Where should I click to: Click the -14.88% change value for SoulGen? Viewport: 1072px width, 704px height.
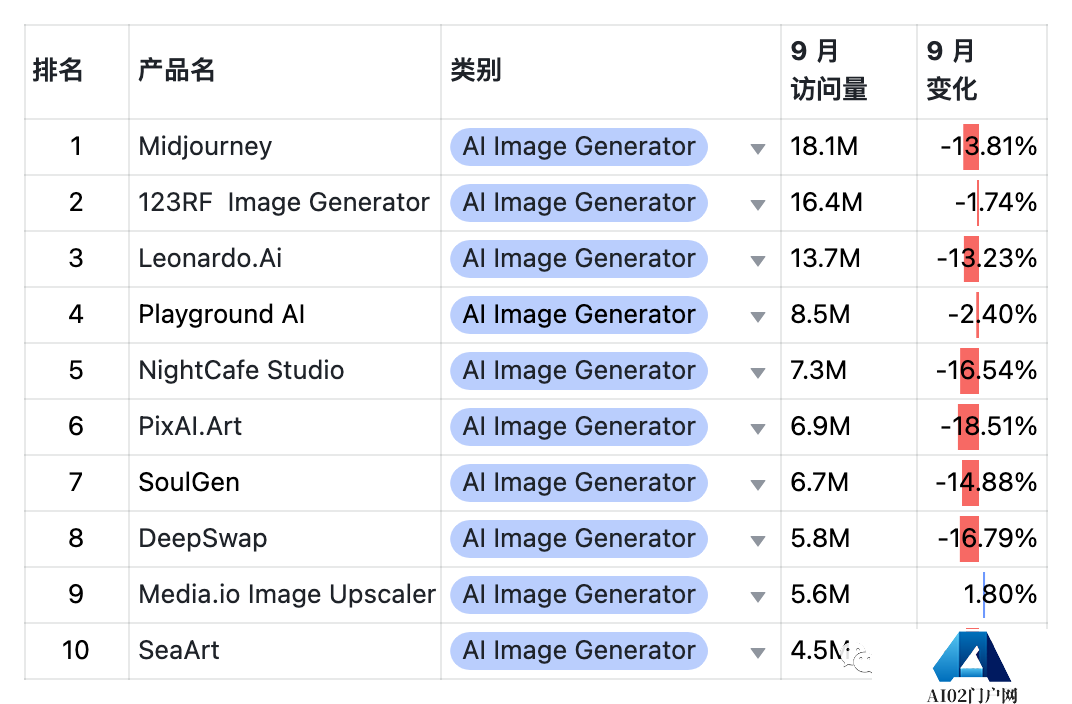[x=987, y=483]
